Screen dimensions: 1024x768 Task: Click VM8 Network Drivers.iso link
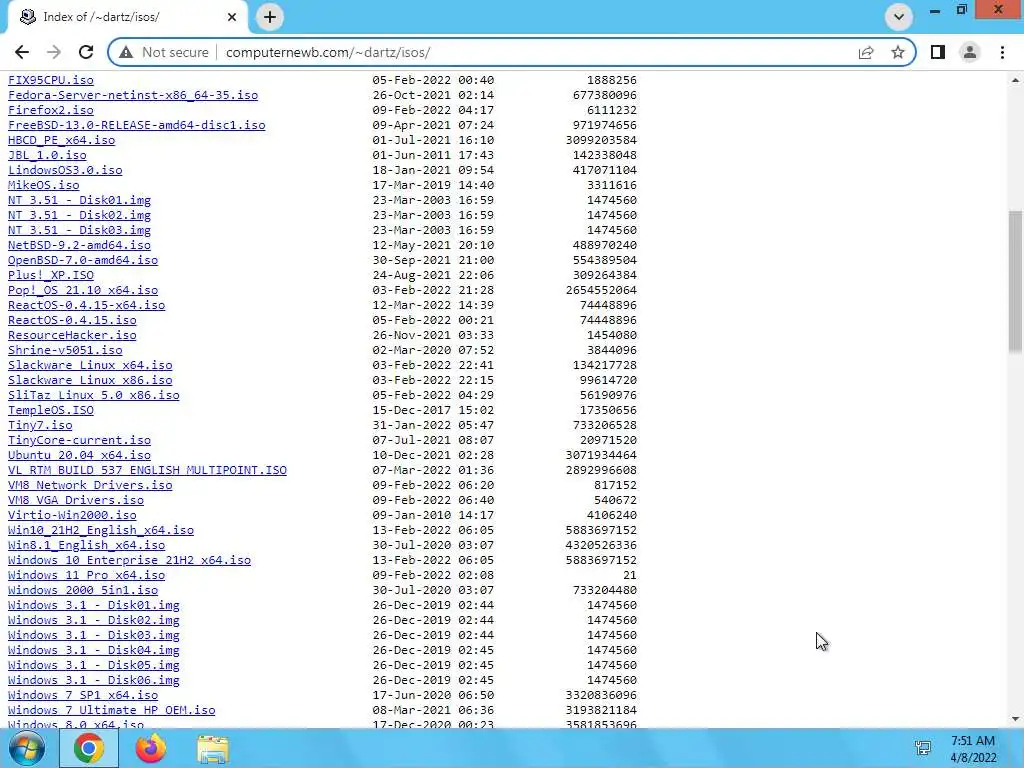(90, 485)
